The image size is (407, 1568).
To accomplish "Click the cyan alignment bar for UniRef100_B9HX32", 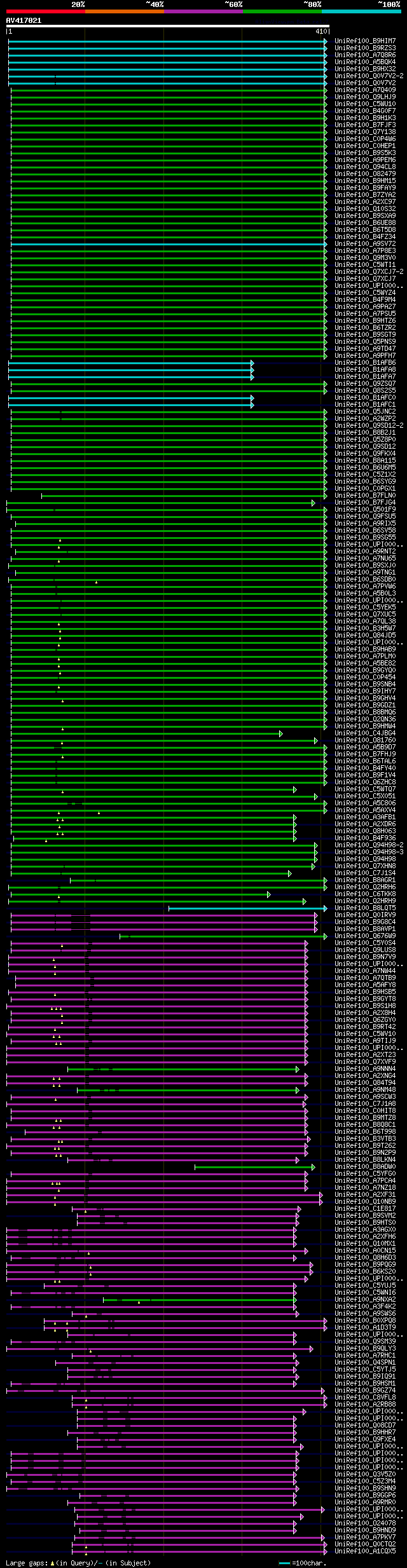I will pos(168,69).
